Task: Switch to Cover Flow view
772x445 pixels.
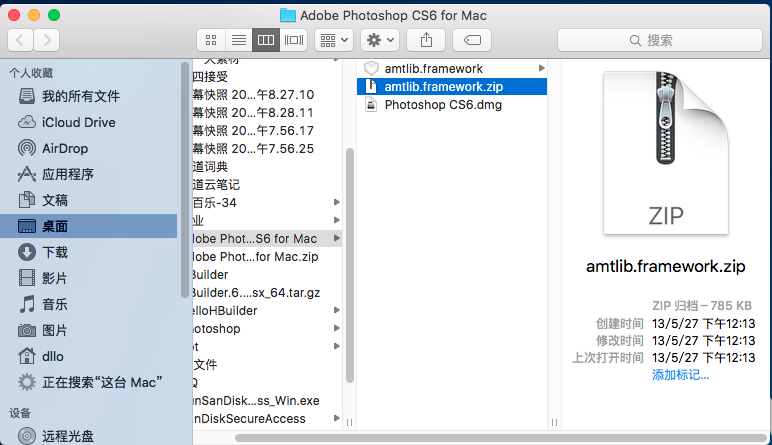Action: [294, 40]
